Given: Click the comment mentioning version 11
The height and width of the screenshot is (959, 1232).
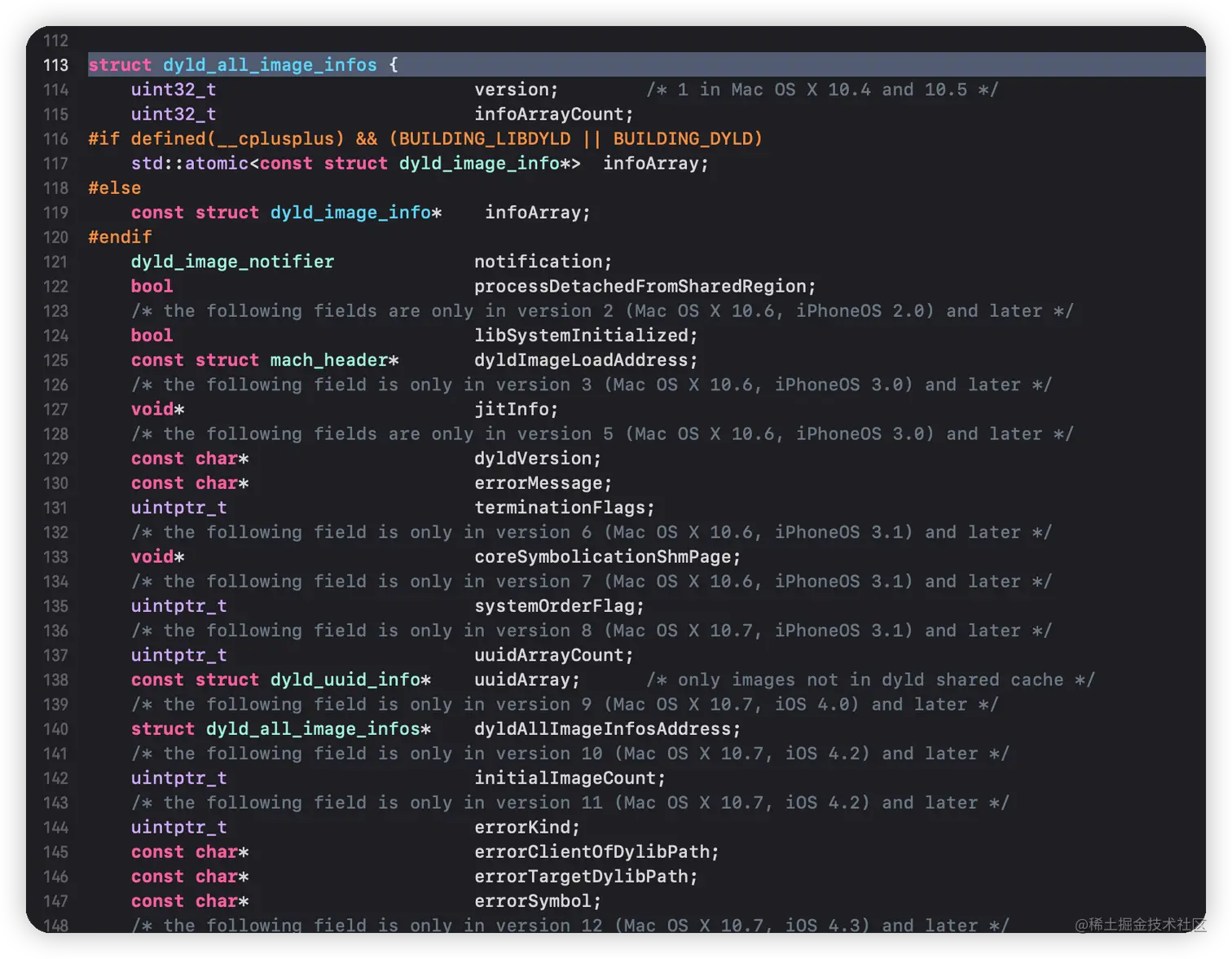Looking at the screenshot, I should pyautogui.click(x=570, y=803).
